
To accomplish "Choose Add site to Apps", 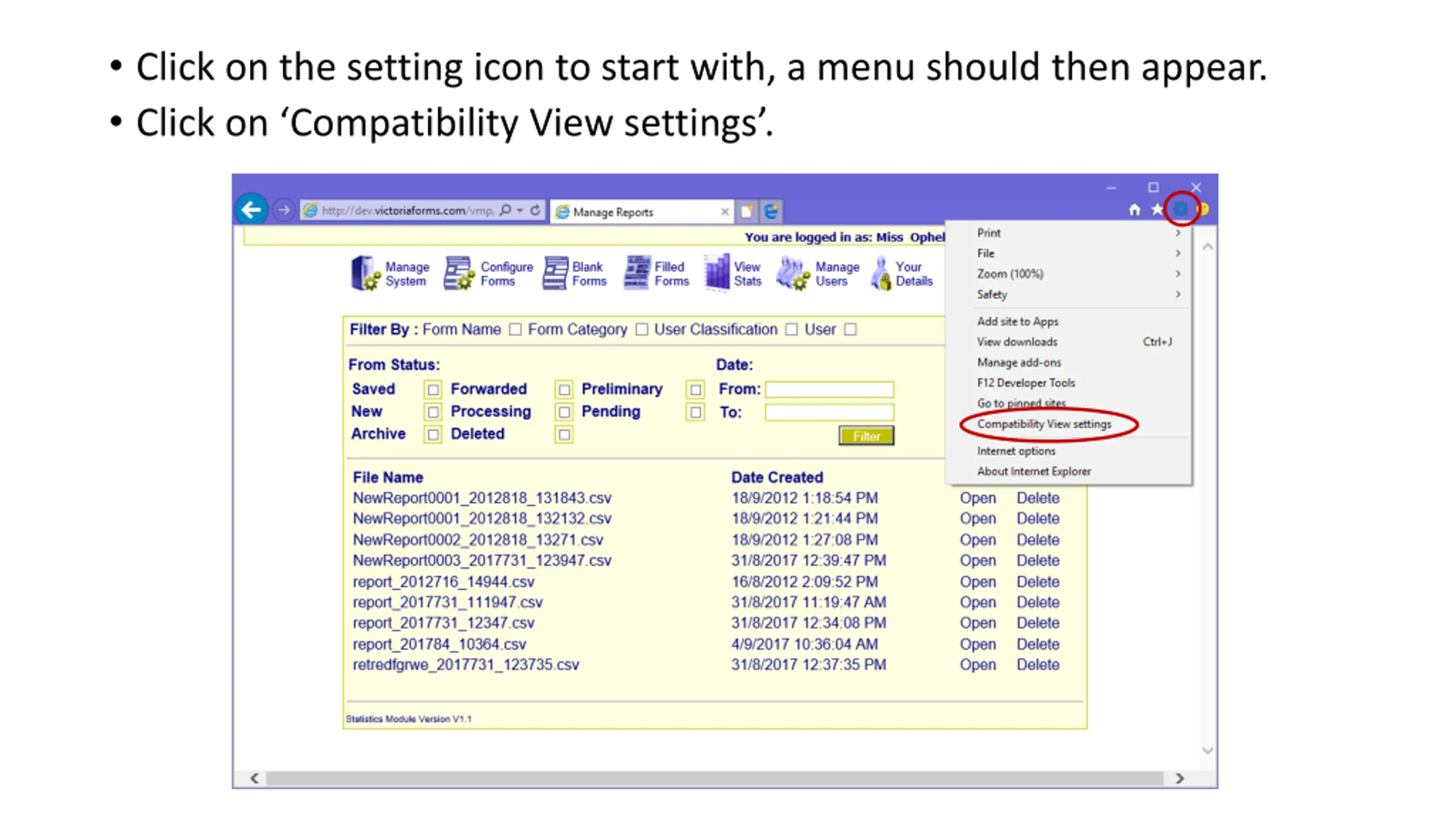I will pos(1069,321).
